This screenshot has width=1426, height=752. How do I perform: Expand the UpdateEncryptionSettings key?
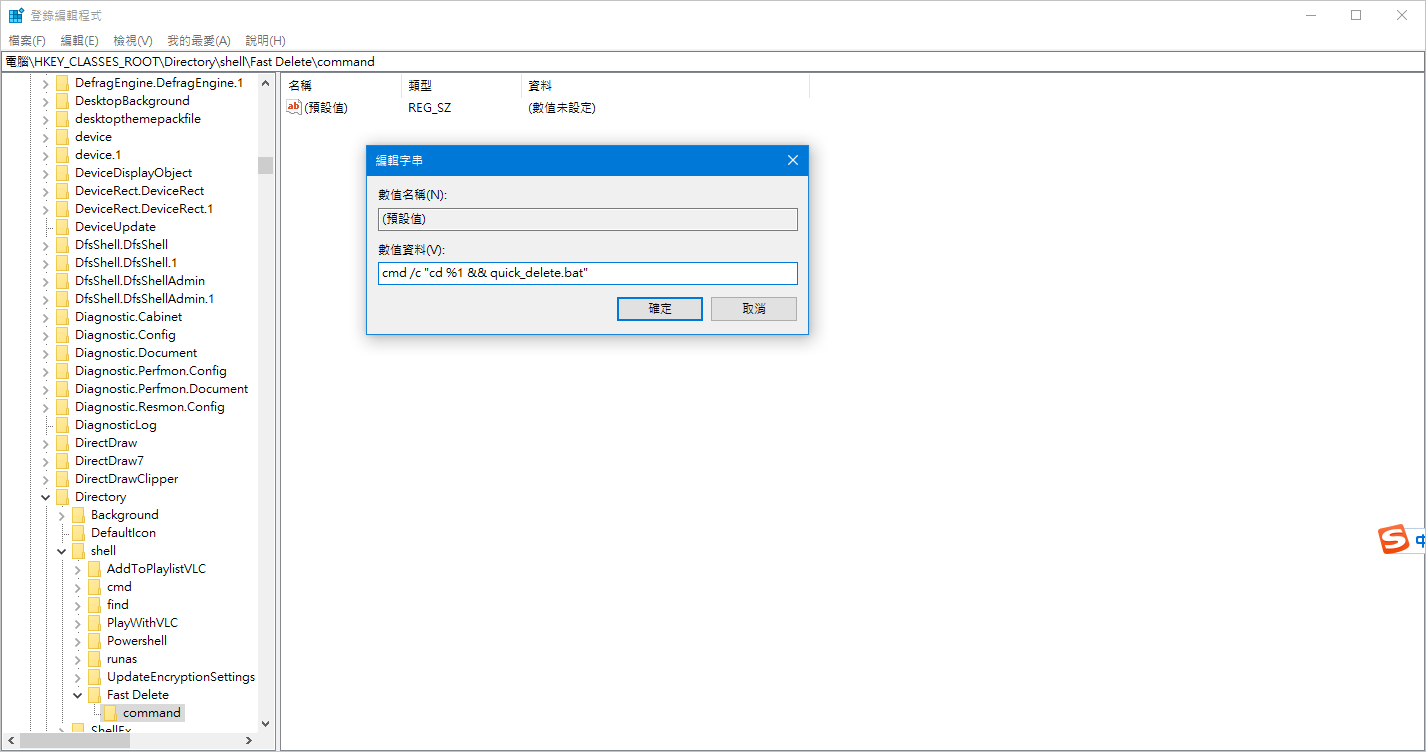pyautogui.click(x=77, y=677)
